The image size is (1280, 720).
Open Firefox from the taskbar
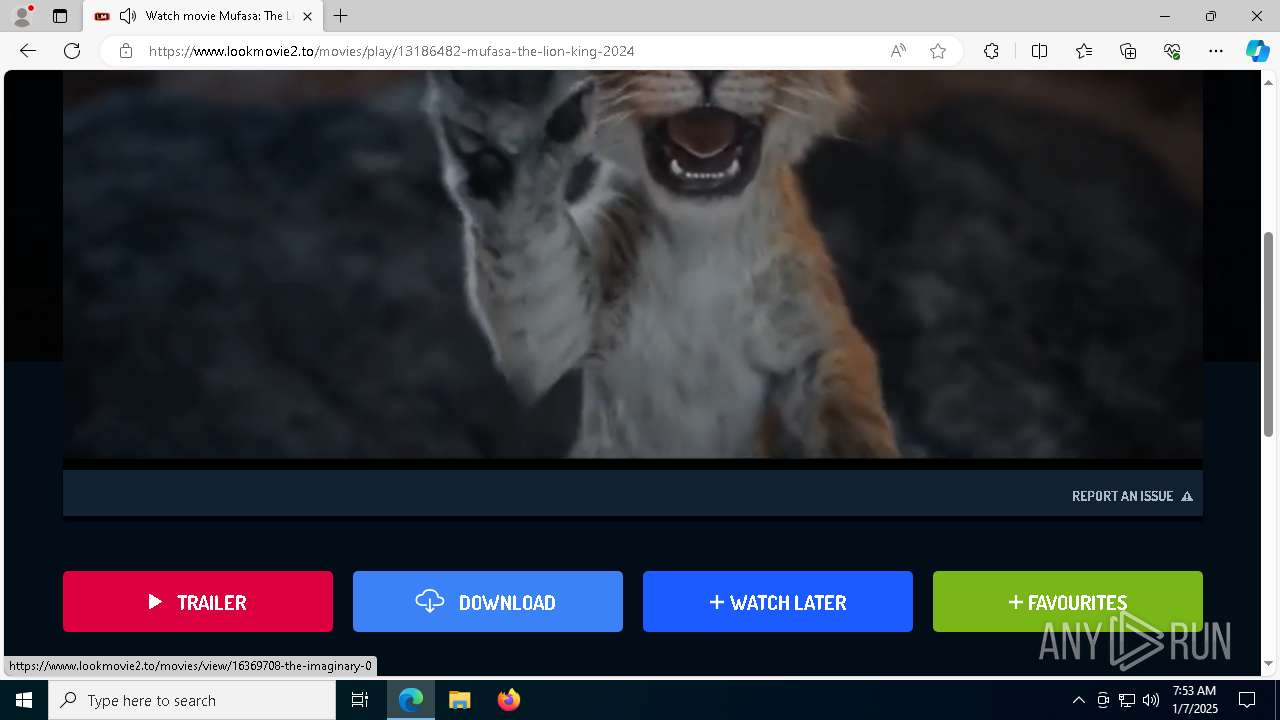pyautogui.click(x=508, y=700)
